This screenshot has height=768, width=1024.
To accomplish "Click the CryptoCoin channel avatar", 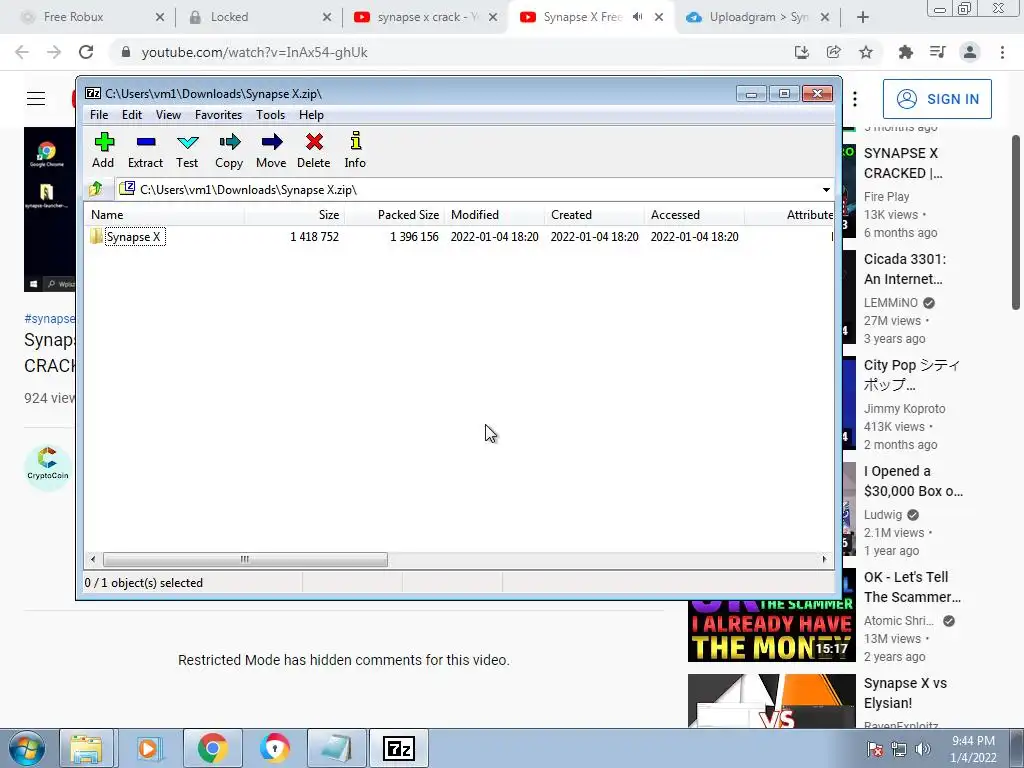I will (x=48, y=468).
